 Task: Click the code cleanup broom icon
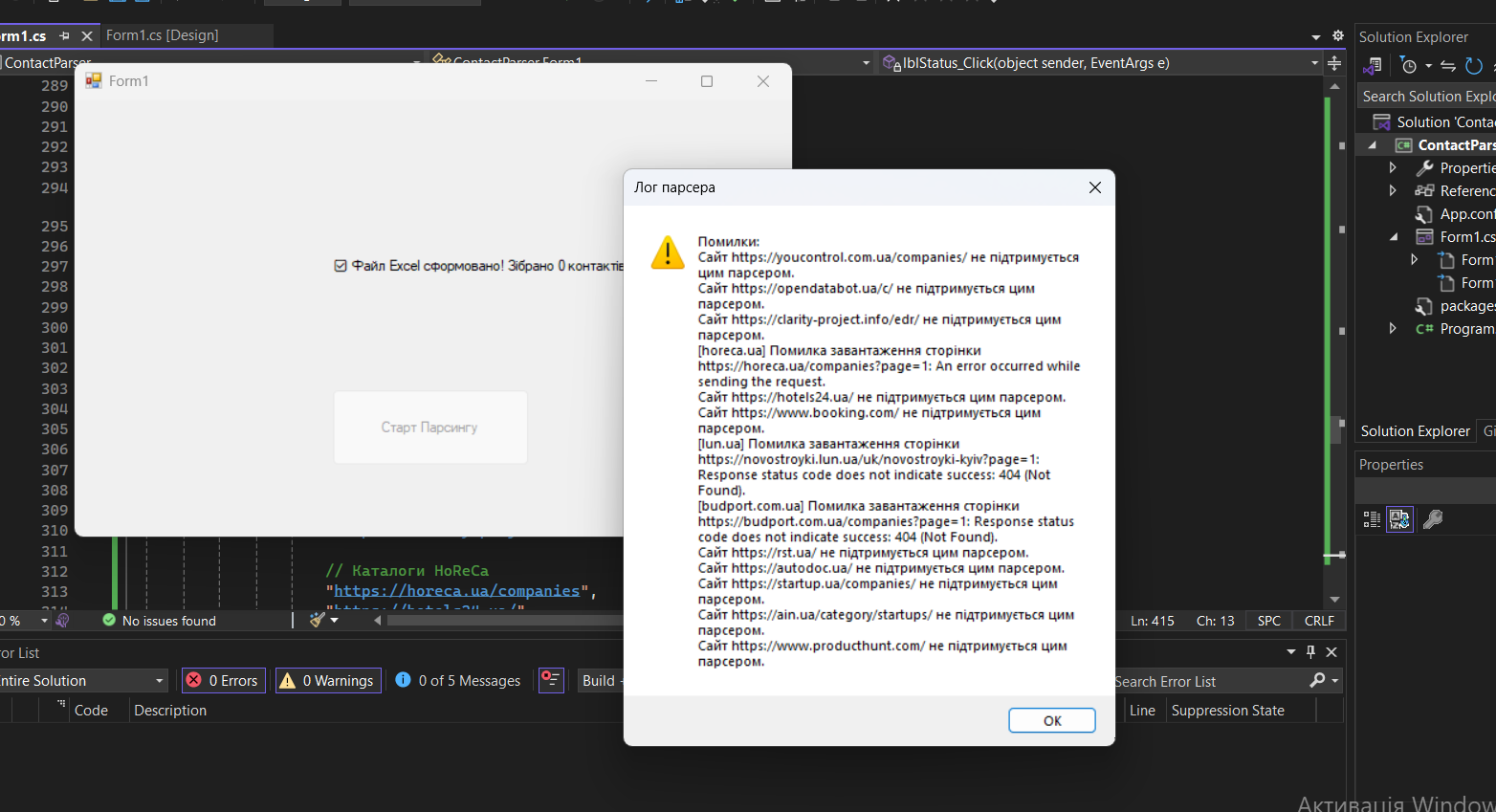click(x=318, y=621)
